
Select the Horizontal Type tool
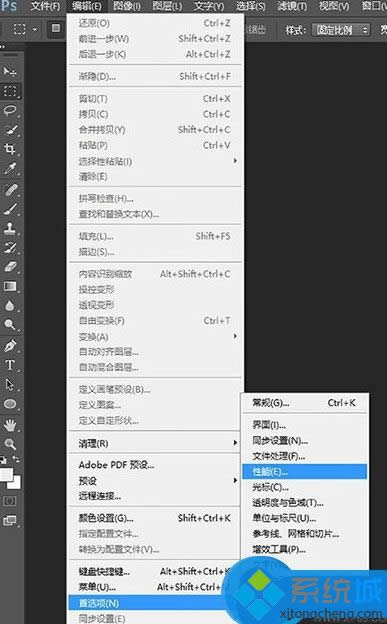(x=10, y=365)
